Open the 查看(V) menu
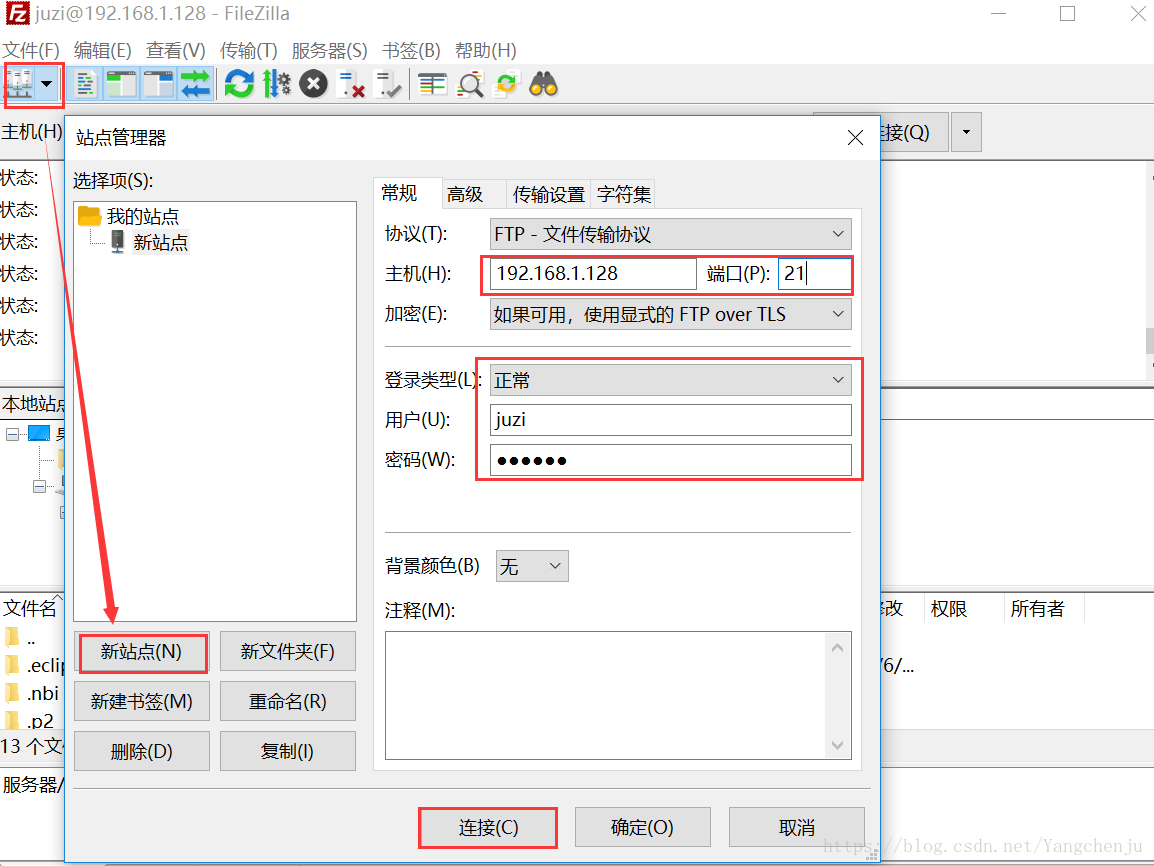This screenshot has height=866, width=1154. click(x=175, y=50)
